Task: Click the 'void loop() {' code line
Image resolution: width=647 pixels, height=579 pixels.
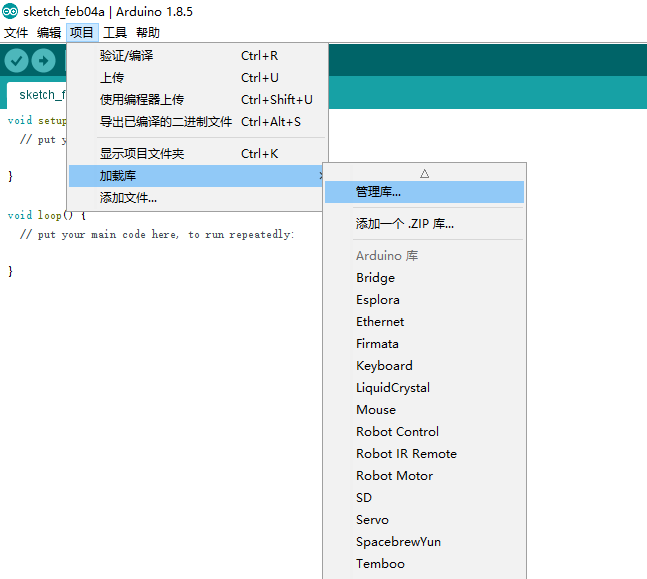Action: (47, 215)
